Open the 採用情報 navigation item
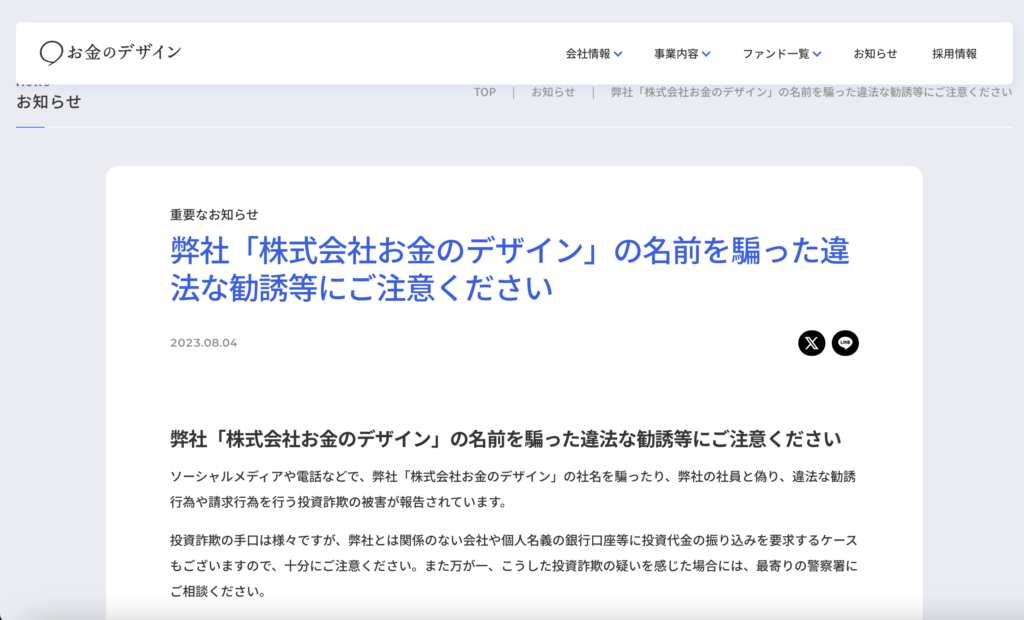Viewport: 1024px width, 620px height. point(954,54)
